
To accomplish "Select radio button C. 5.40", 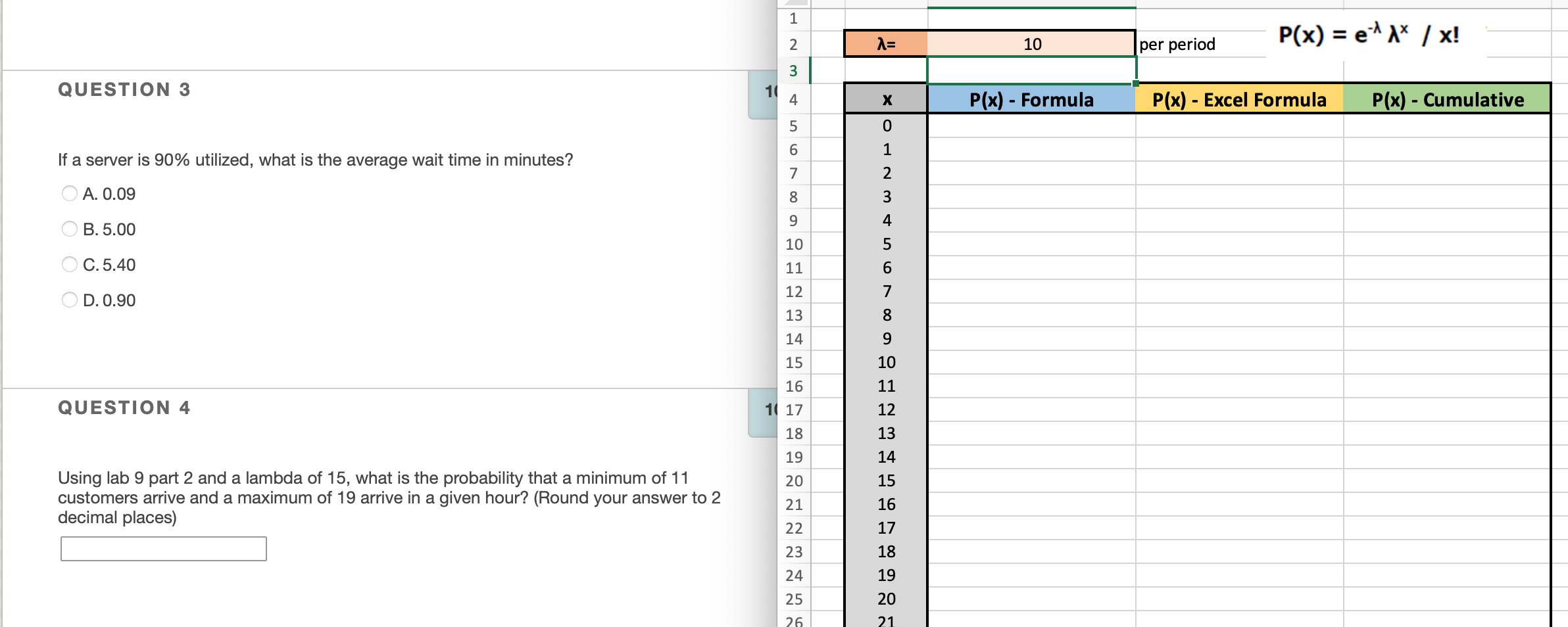I will point(69,265).
